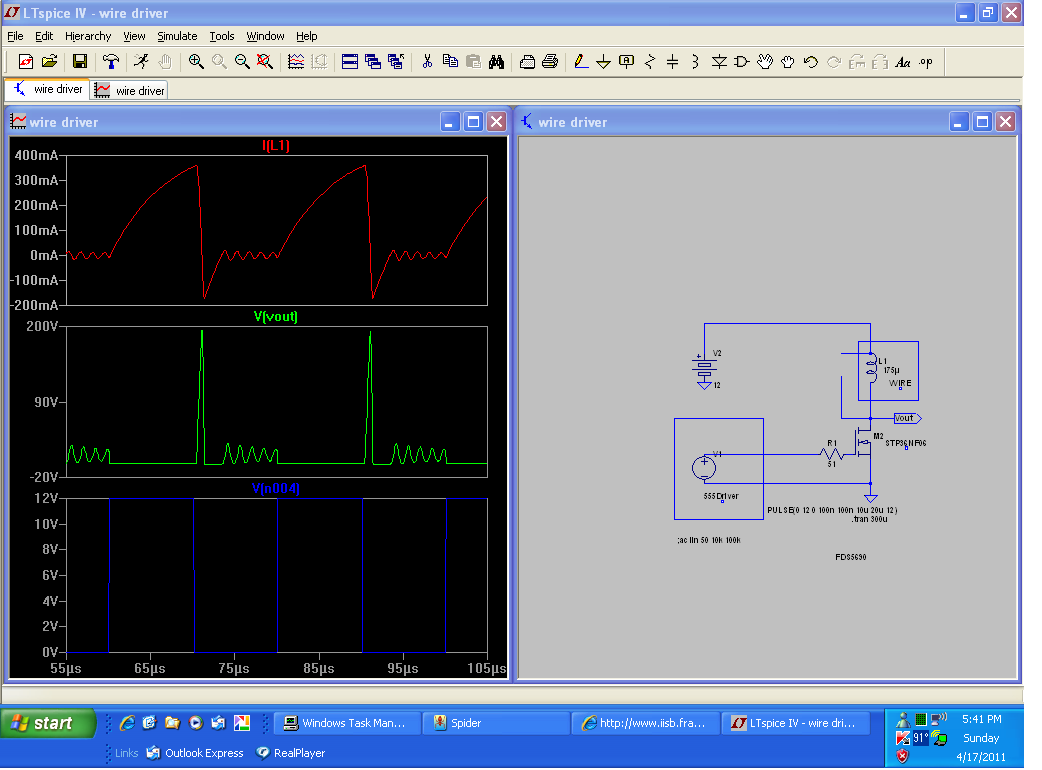
Task: Click the L1 inductor symbol in schematic
Action: [x=871, y=369]
